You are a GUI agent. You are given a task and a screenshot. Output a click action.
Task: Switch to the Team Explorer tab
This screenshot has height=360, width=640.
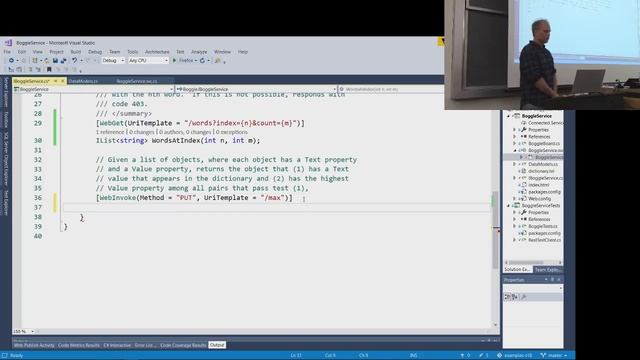pyautogui.click(x=548, y=270)
